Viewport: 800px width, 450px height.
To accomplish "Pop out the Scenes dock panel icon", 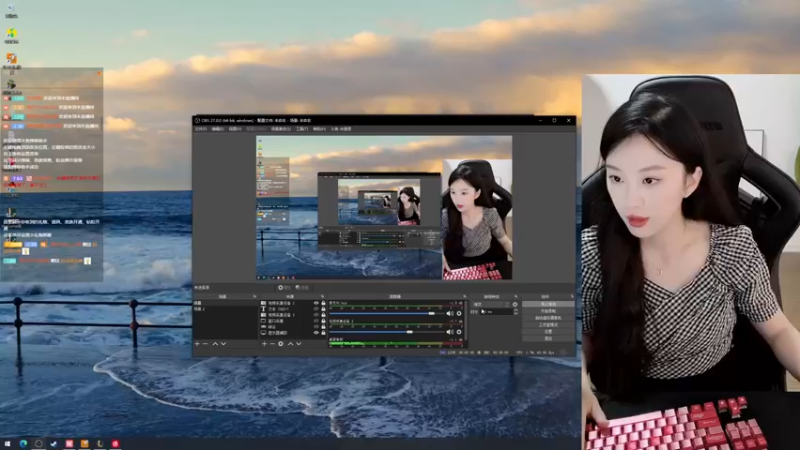I will point(255,296).
